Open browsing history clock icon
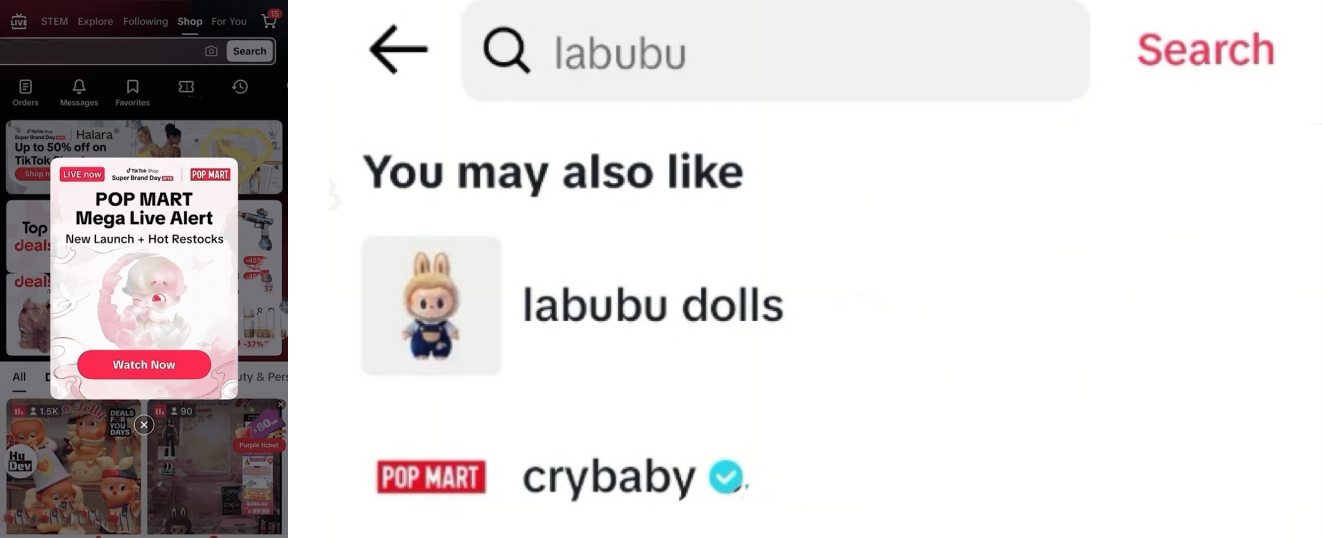This screenshot has height=538, width=1322. (x=240, y=87)
